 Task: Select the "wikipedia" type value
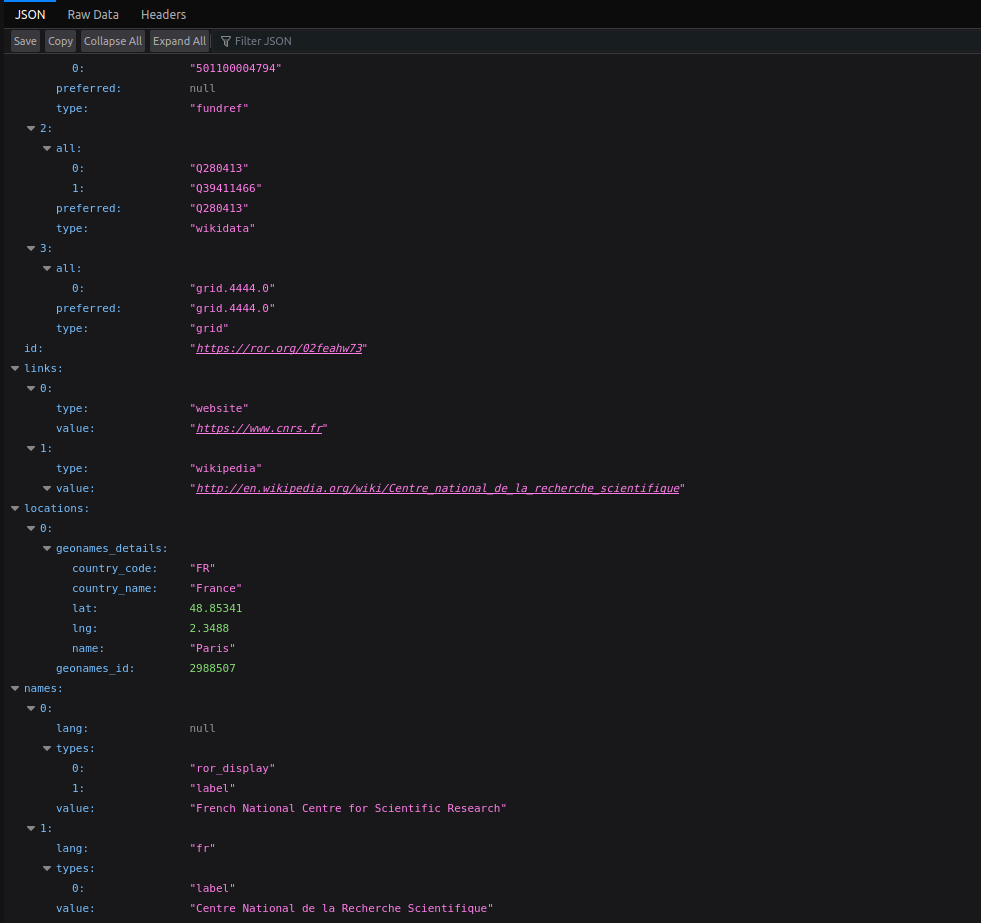pyautogui.click(x=225, y=468)
